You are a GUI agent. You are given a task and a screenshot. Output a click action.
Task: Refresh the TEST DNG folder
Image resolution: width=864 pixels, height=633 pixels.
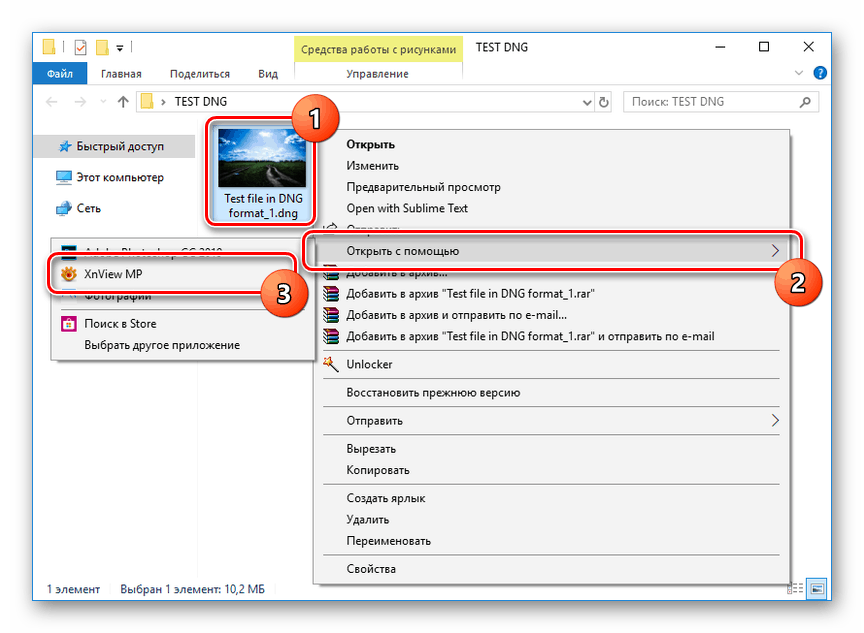pos(604,102)
